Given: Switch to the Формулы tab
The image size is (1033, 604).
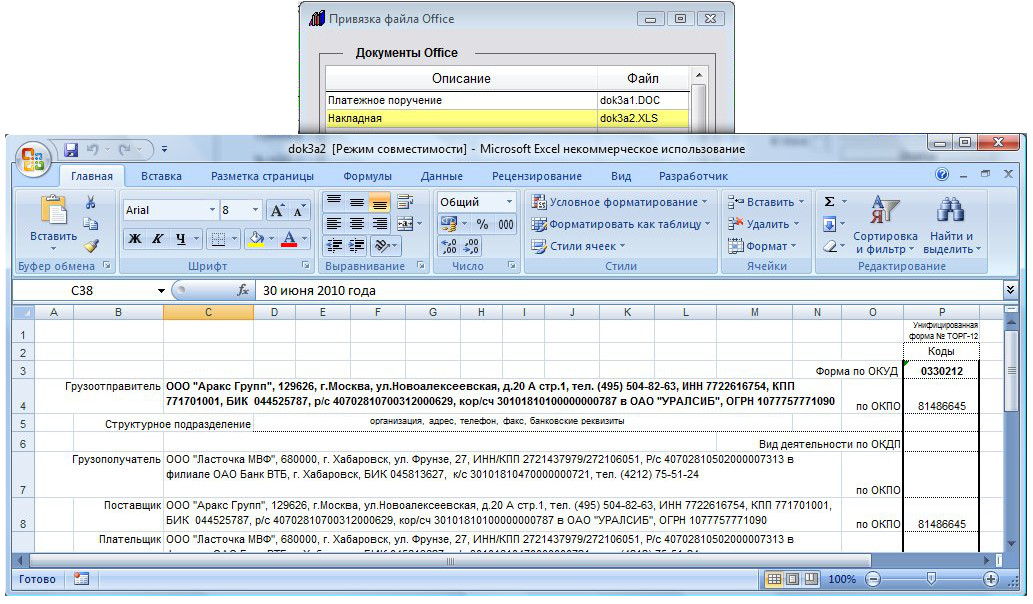Looking at the screenshot, I should 368,176.
